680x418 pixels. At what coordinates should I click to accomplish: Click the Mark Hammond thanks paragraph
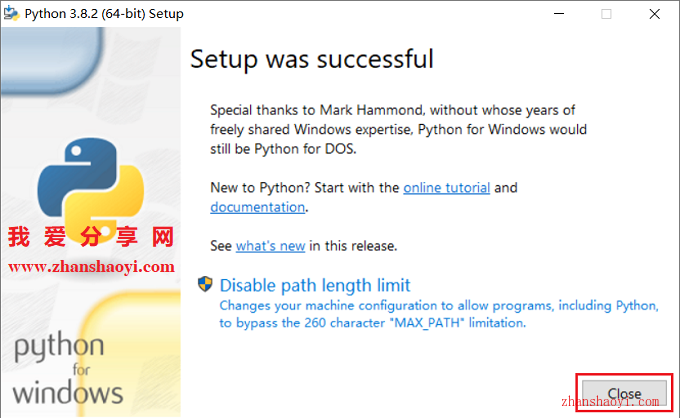[x=398, y=130]
